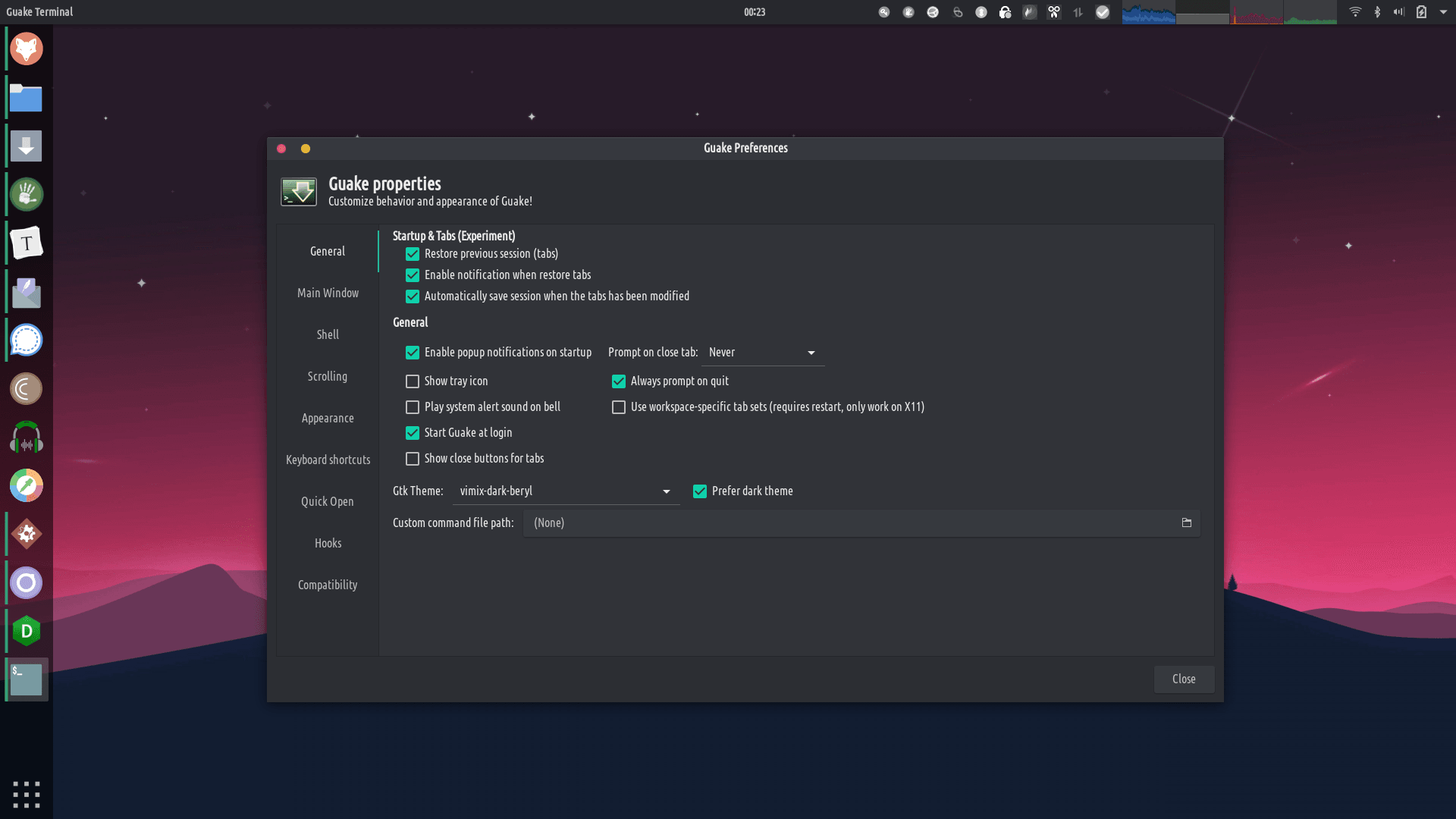Launch the download arrow app in dock
Image resolution: width=1456 pixels, height=819 pixels.
tap(27, 146)
